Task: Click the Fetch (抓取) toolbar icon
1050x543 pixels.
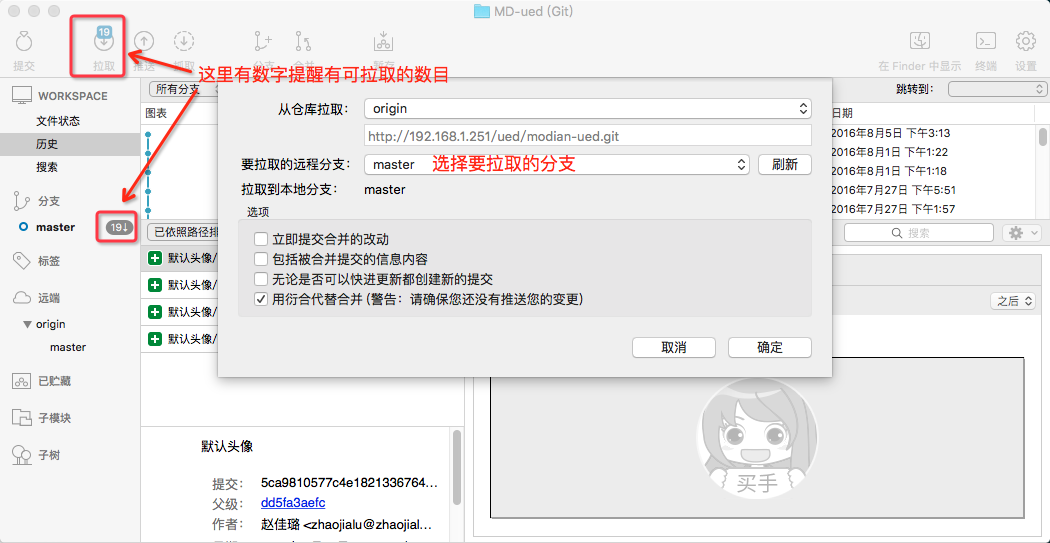Action: pos(183,42)
